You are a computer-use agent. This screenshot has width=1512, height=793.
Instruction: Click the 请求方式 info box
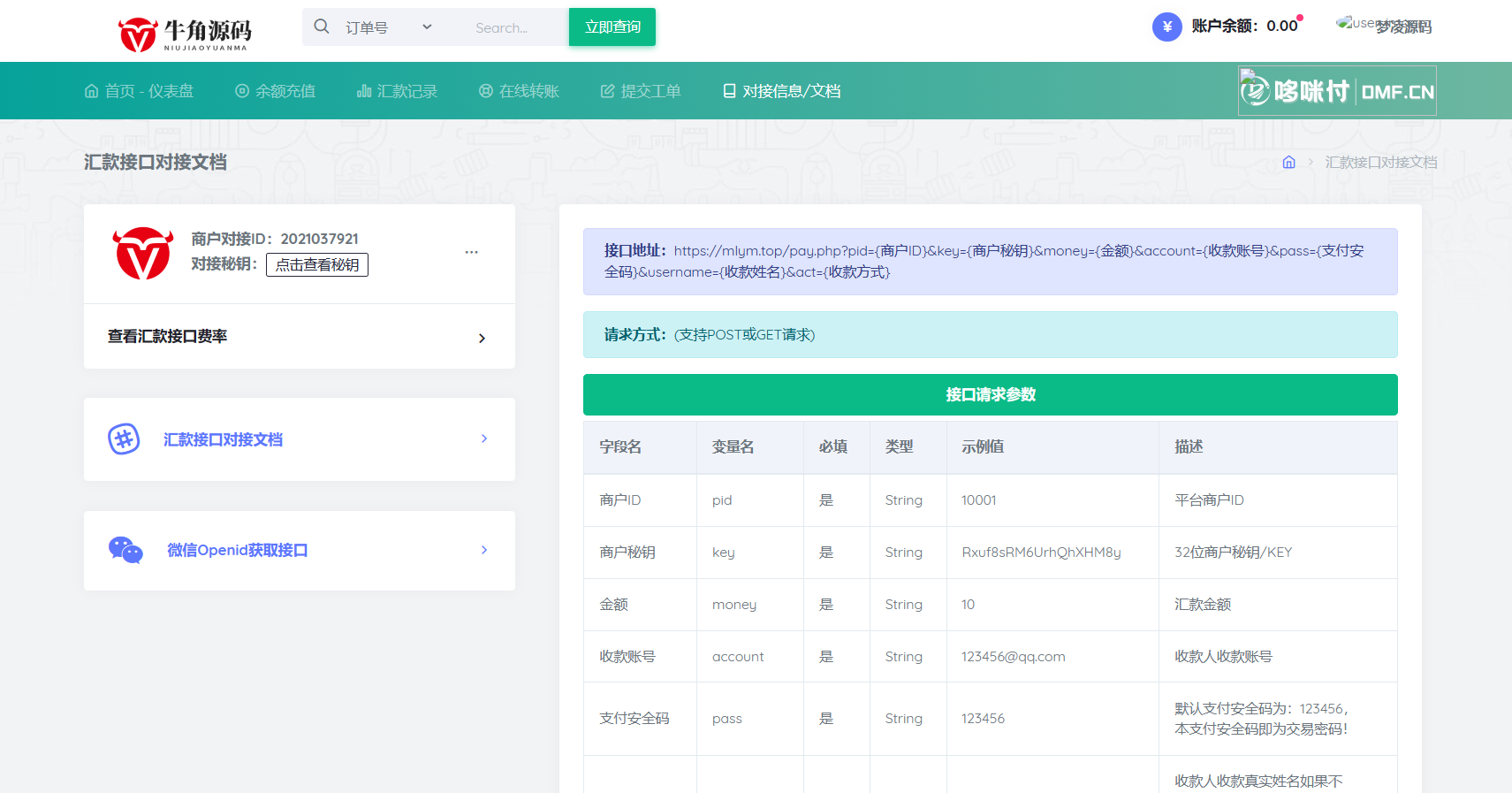990,334
